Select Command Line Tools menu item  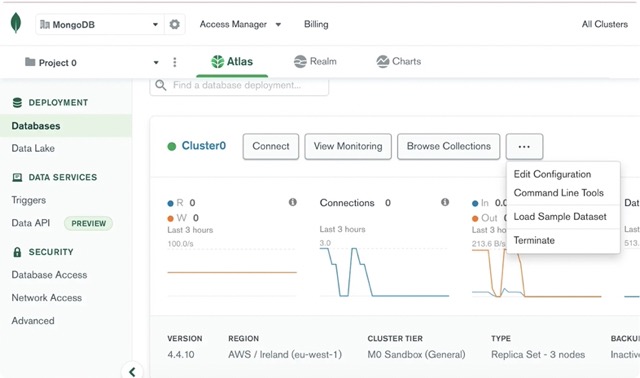pyautogui.click(x=558, y=193)
